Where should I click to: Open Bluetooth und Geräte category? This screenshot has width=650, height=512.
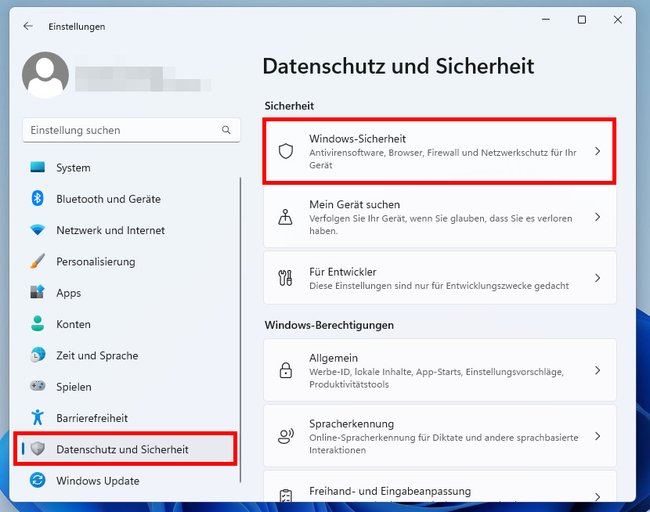pyautogui.click(x=126, y=199)
